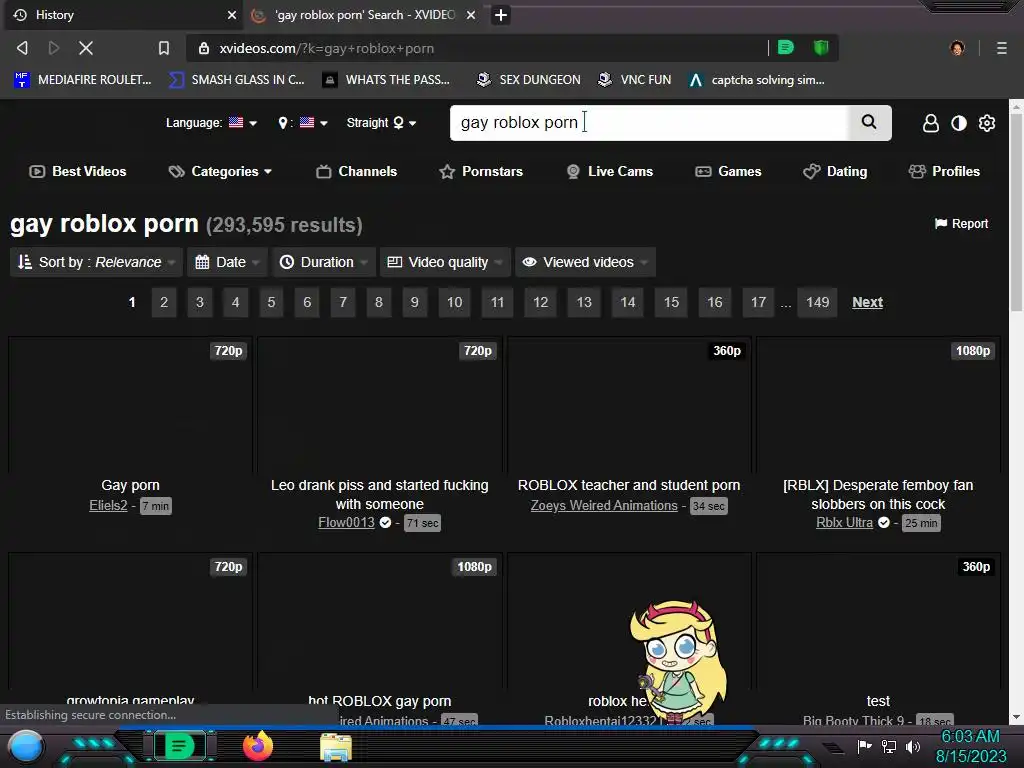Open the browser hamburger menu
The width and height of the screenshot is (1024, 768).
coord(1001,48)
